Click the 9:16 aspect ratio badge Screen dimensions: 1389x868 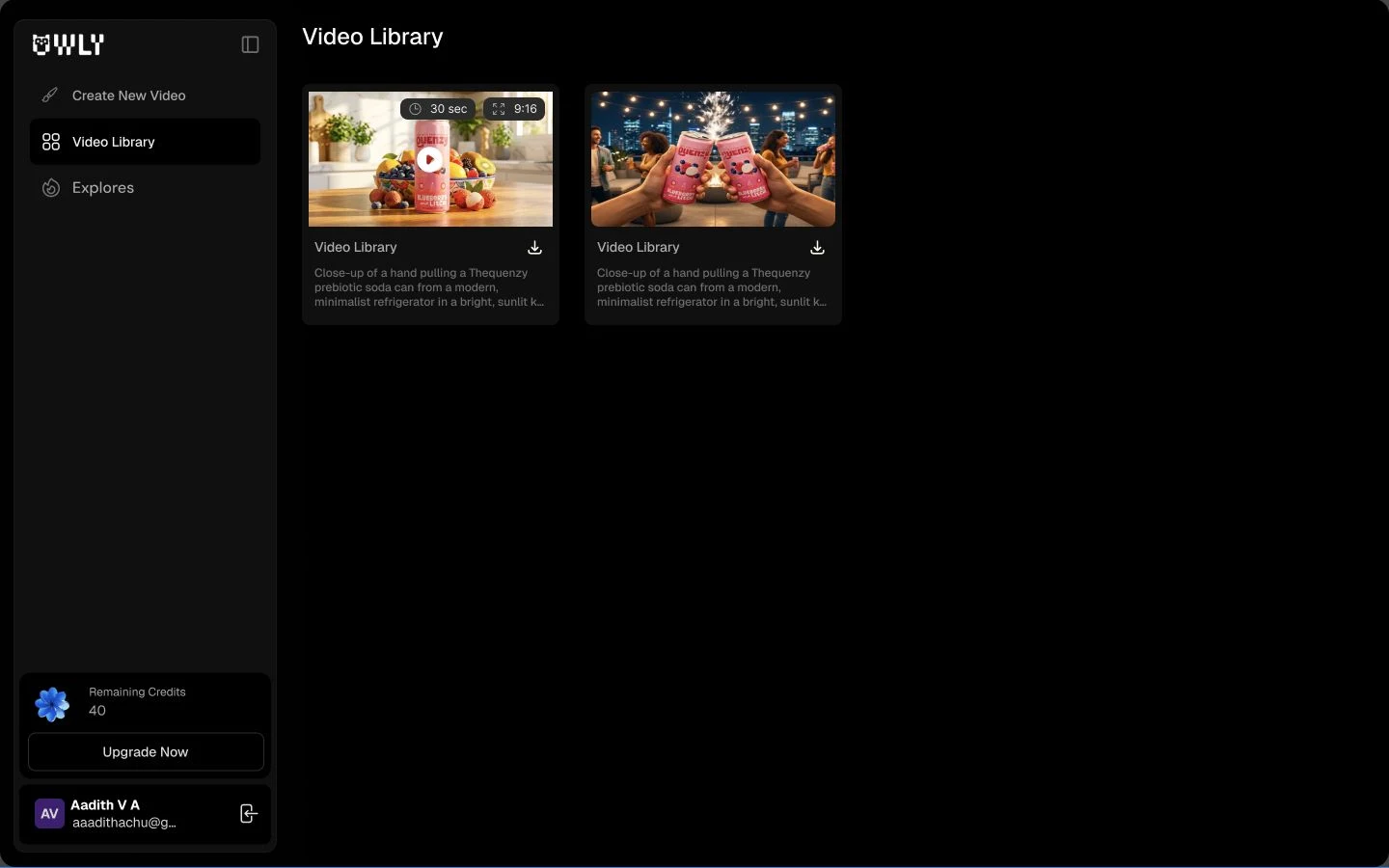point(514,109)
